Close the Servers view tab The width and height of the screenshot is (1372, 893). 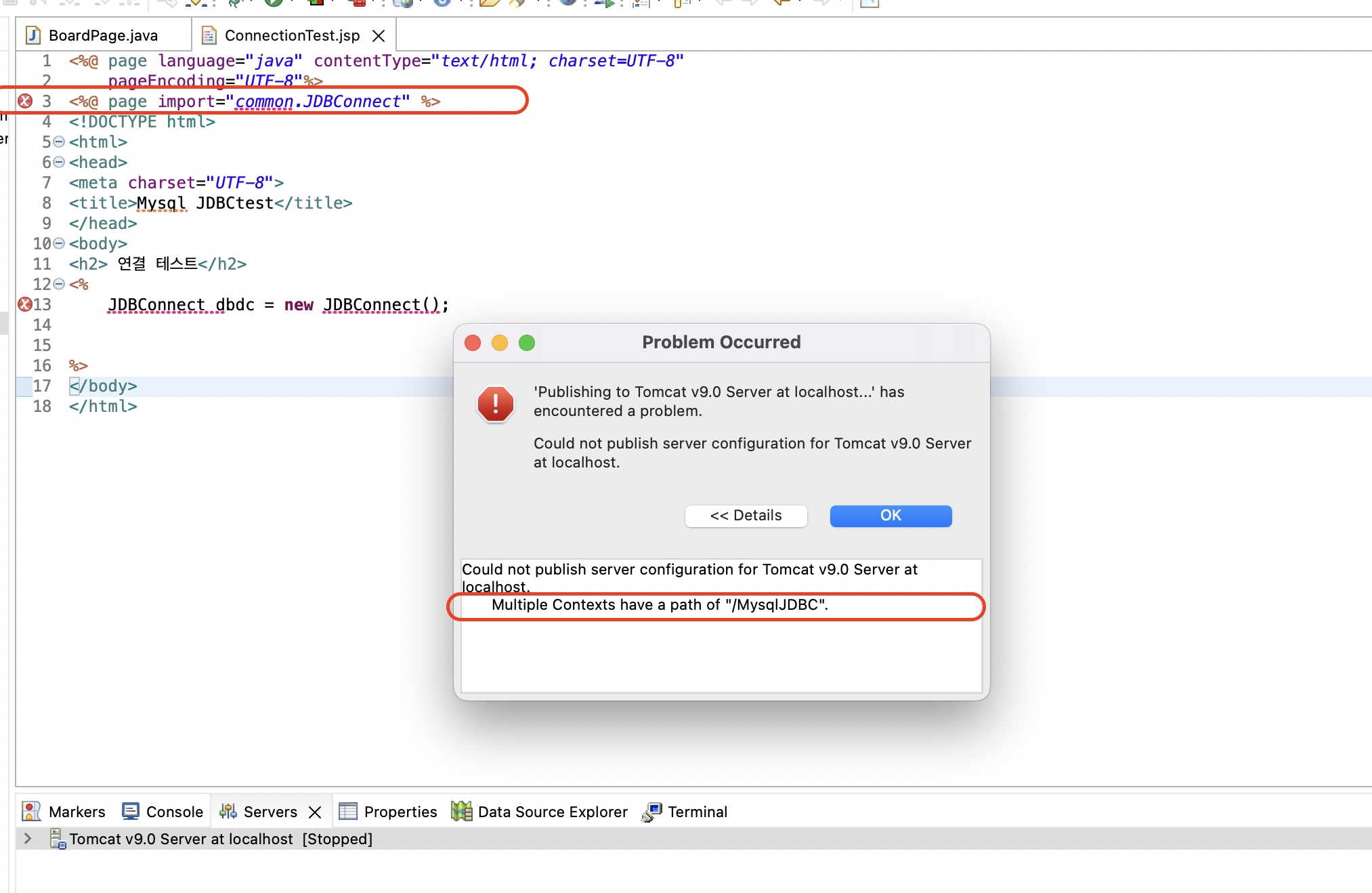pos(315,811)
